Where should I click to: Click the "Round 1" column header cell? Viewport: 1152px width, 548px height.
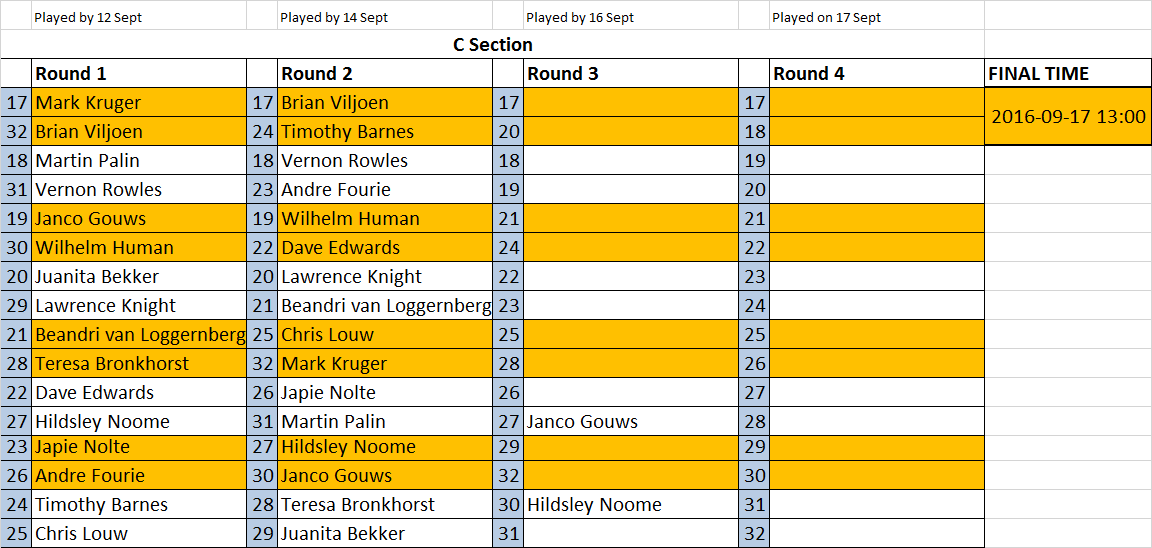pyautogui.click(x=138, y=74)
